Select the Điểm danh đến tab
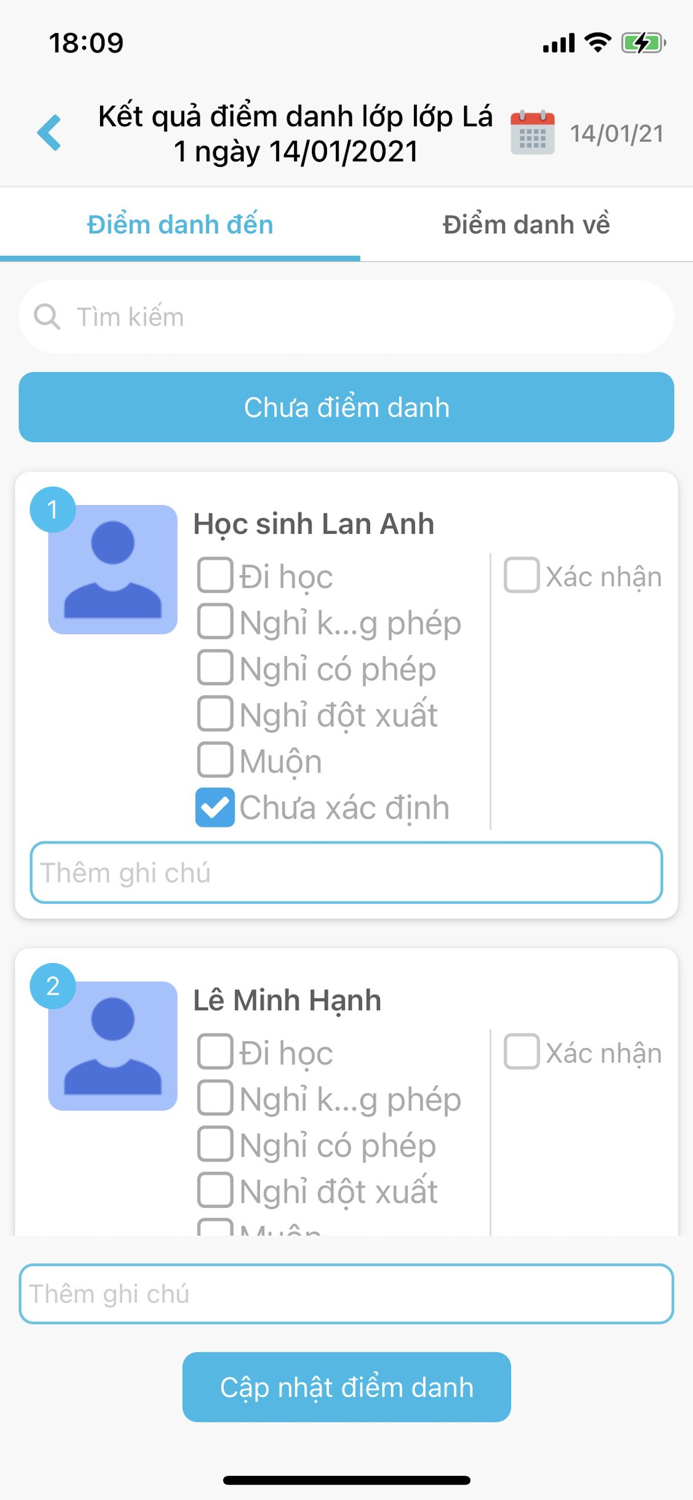The height and width of the screenshot is (1500, 693). (180, 224)
